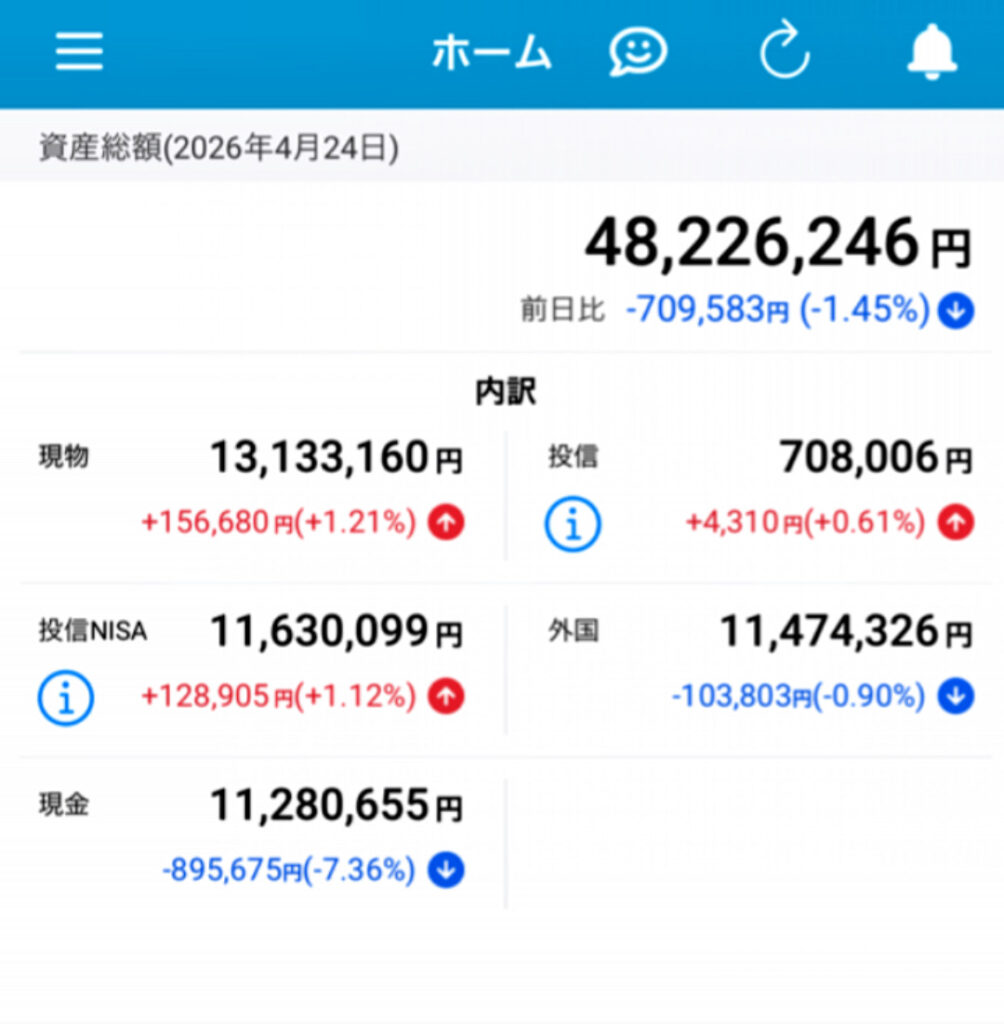The image size is (1004, 1024).
Task: Tap blue down arrow for 現金
Action: (x=446, y=871)
